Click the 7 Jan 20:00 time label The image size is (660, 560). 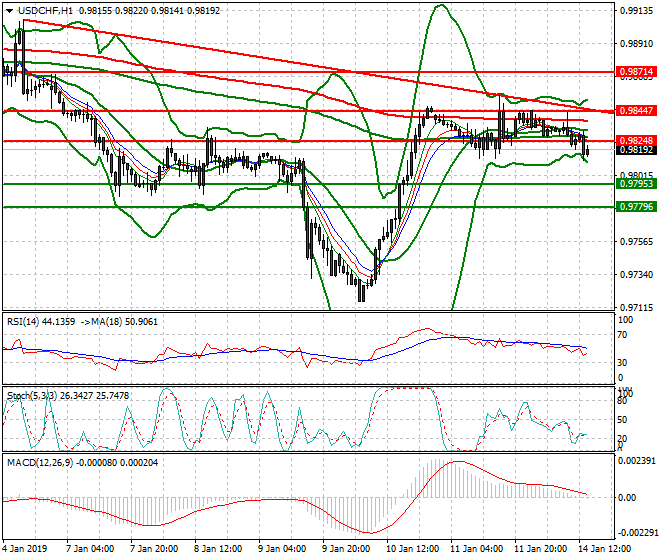coord(154,549)
